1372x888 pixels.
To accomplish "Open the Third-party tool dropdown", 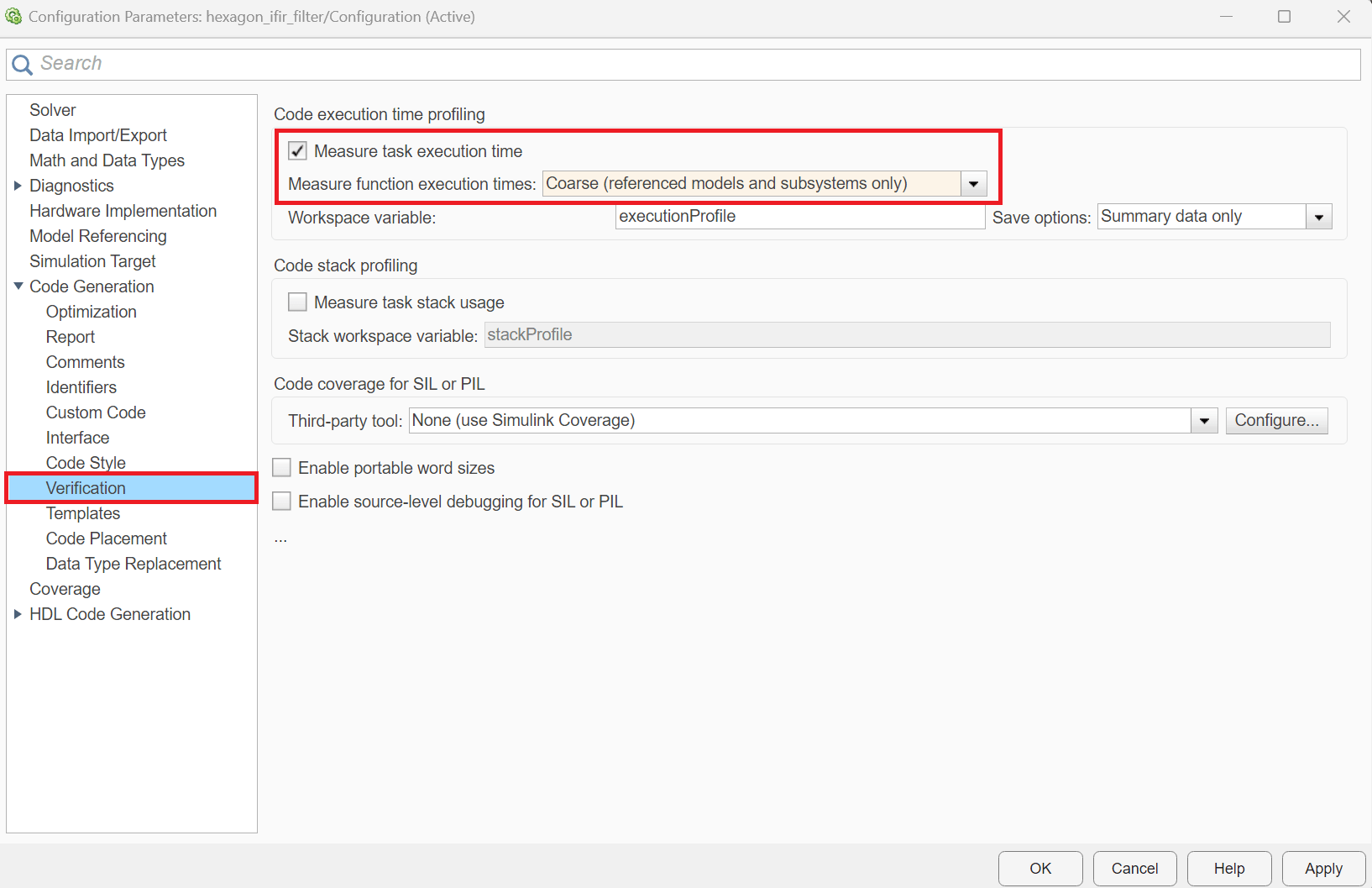I will (1204, 421).
